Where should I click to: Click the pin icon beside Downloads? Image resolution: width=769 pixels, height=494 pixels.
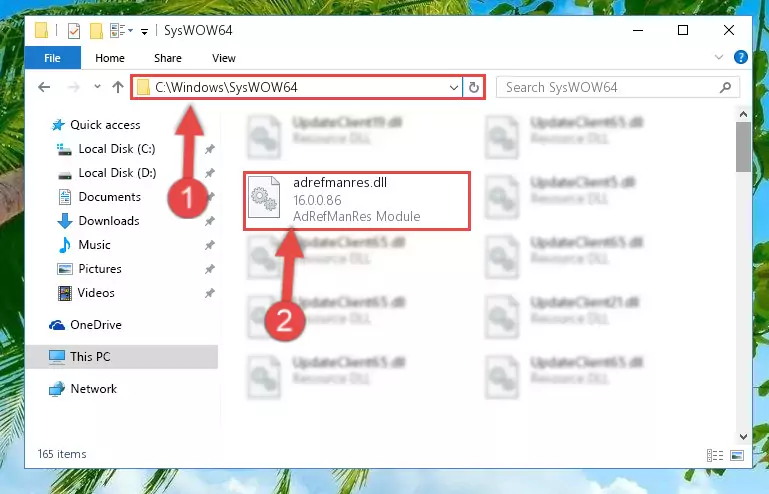coord(209,221)
